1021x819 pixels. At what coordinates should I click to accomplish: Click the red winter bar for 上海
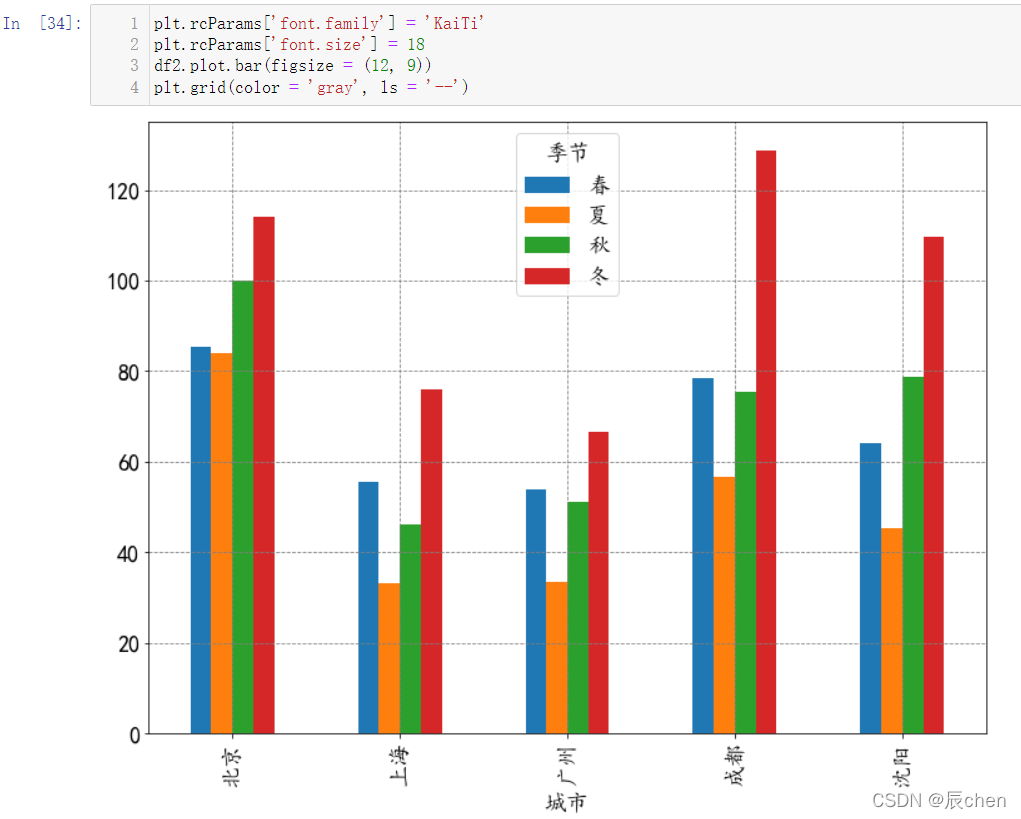coord(432,561)
